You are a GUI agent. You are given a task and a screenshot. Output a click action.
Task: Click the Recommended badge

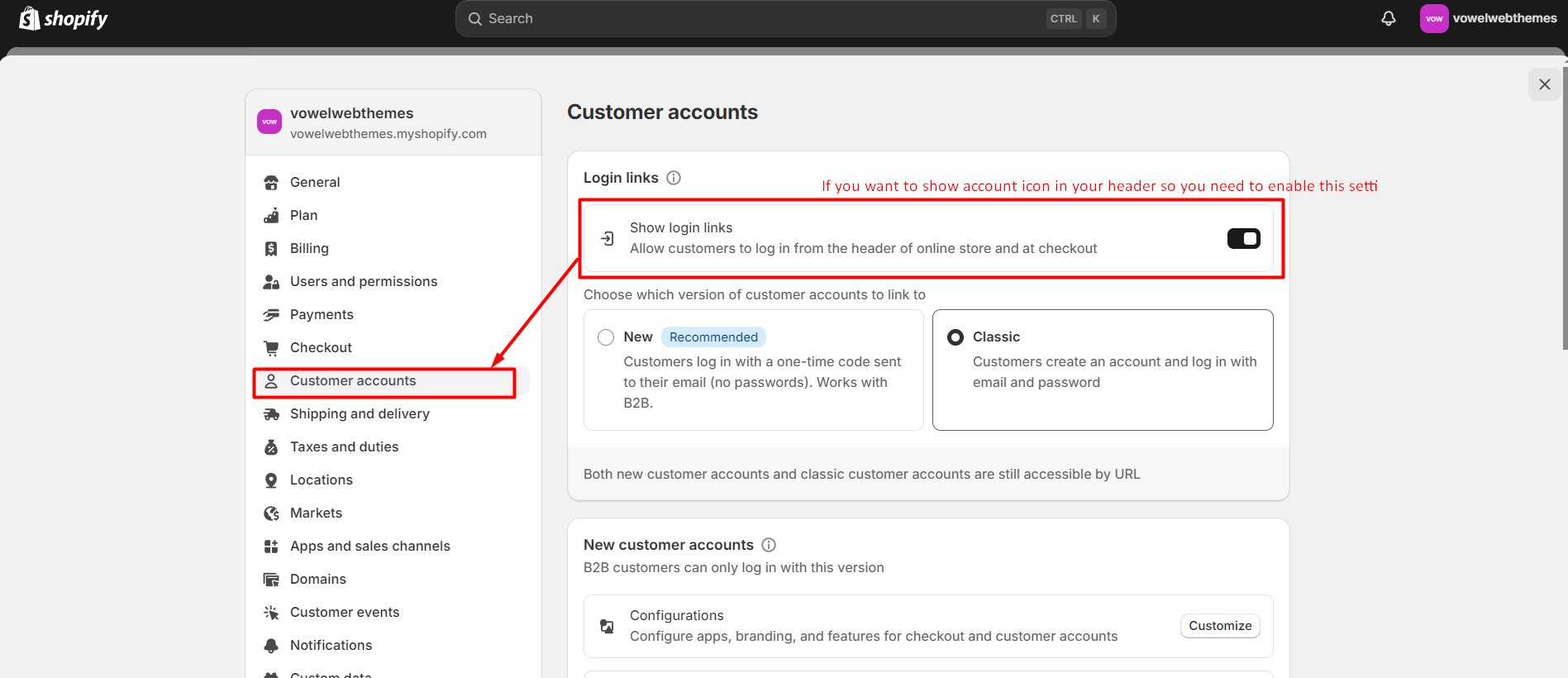(x=713, y=337)
